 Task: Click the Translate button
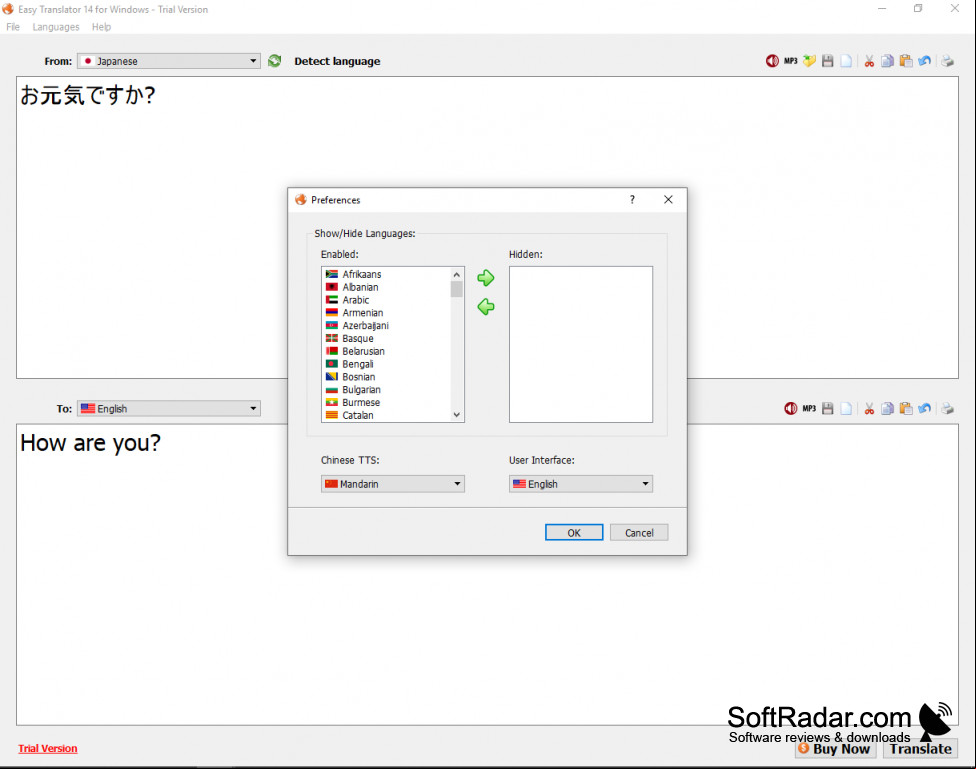[x=920, y=748]
